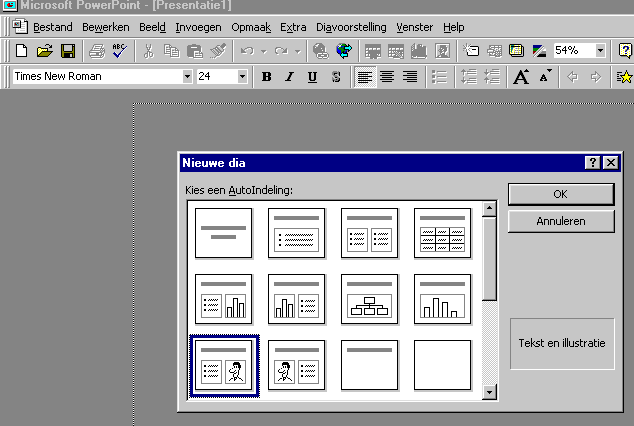Image resolution: width=634 pixels, height=426 pixels.
Task: Run the ABC spelling check
Action: coord(120,51)
